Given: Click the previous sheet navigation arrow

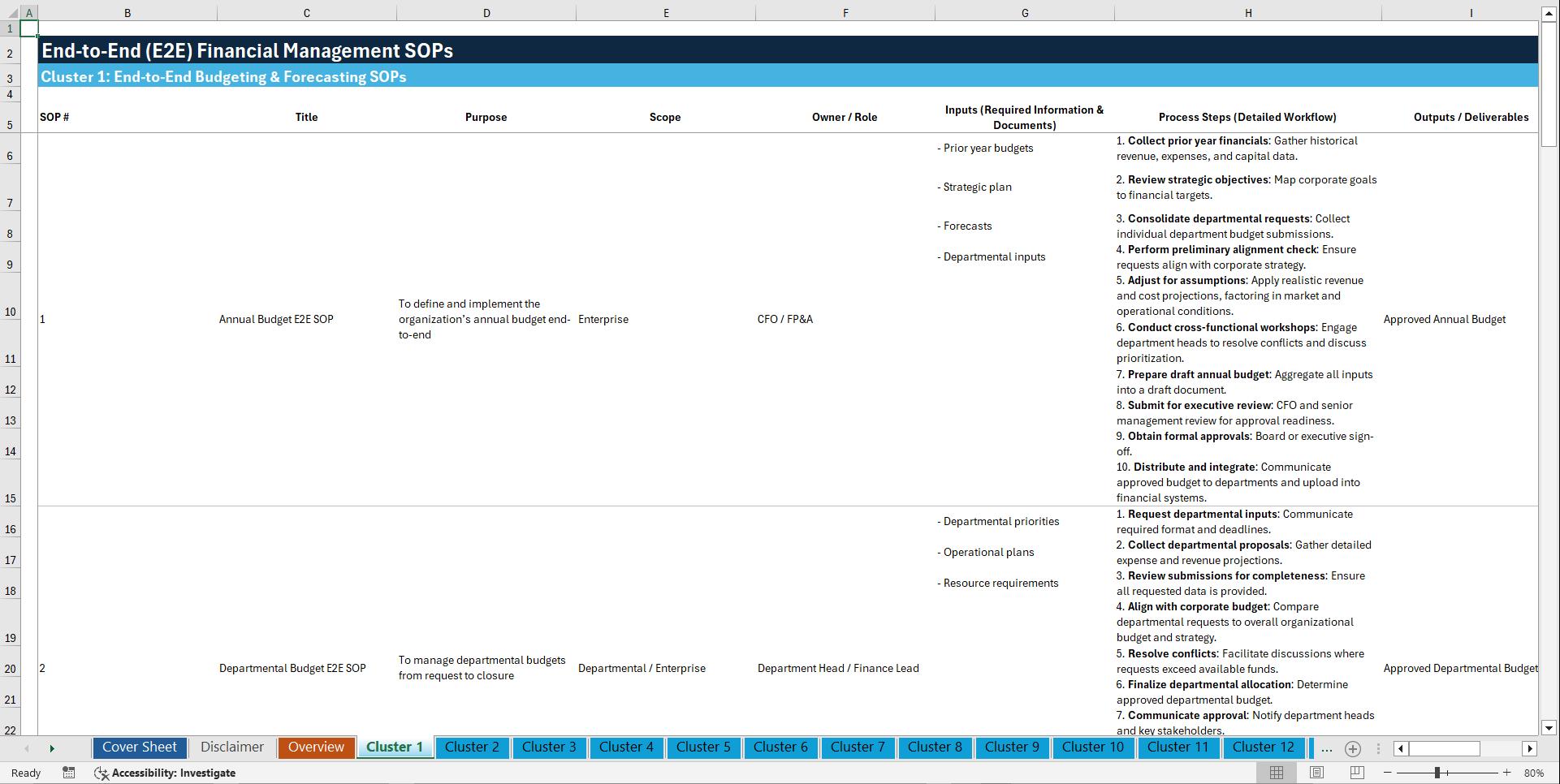Looking at the screenshot, I should (x=27, y=748).
